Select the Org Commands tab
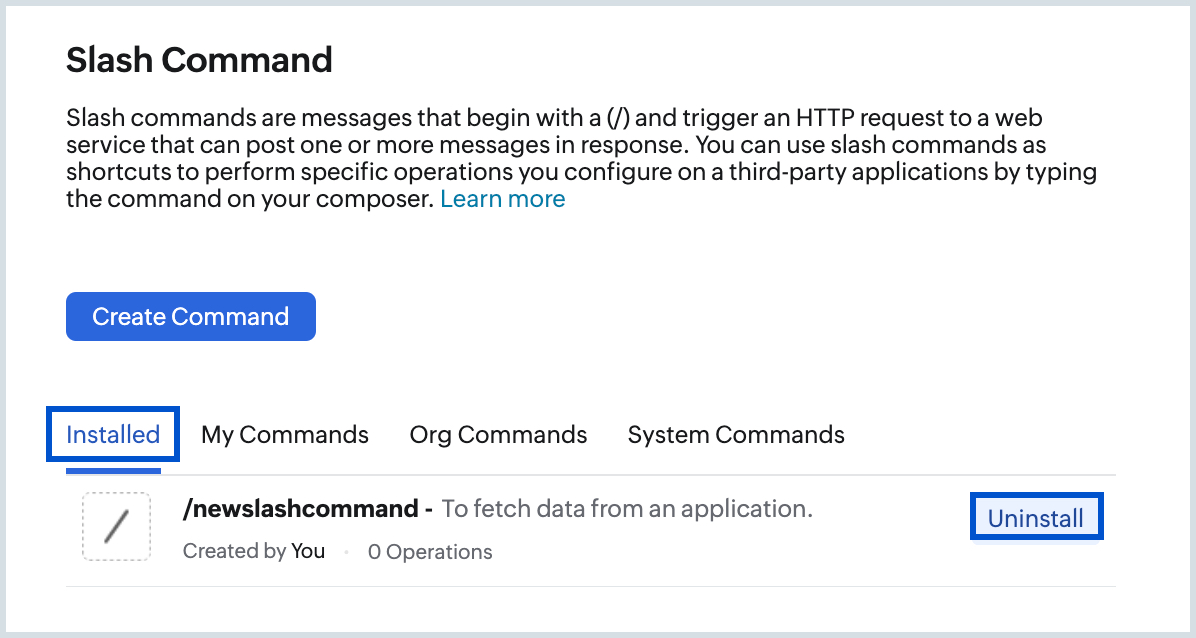 [498, 435]
